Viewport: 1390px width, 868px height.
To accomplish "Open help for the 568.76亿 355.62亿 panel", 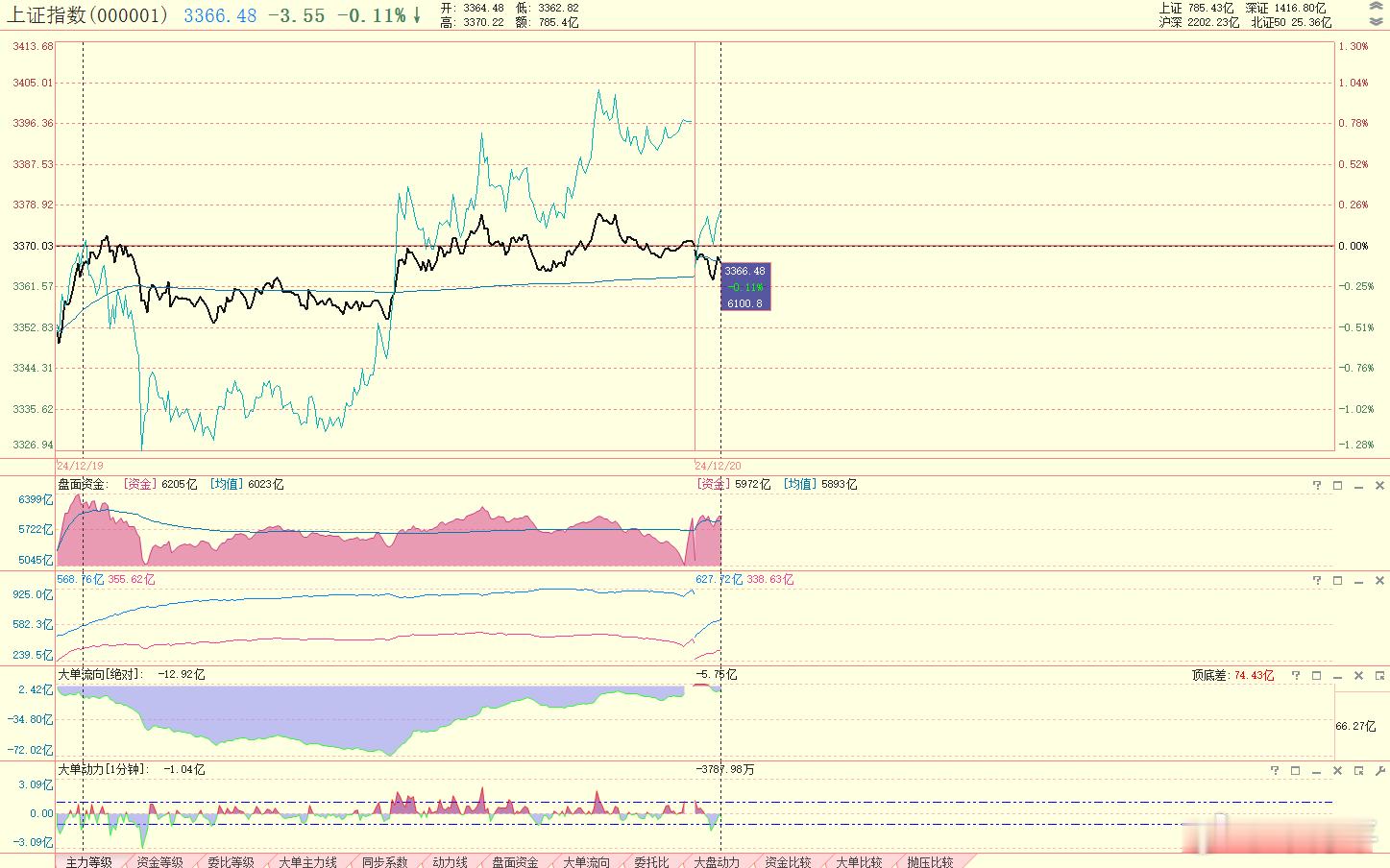I will 1317,581.
